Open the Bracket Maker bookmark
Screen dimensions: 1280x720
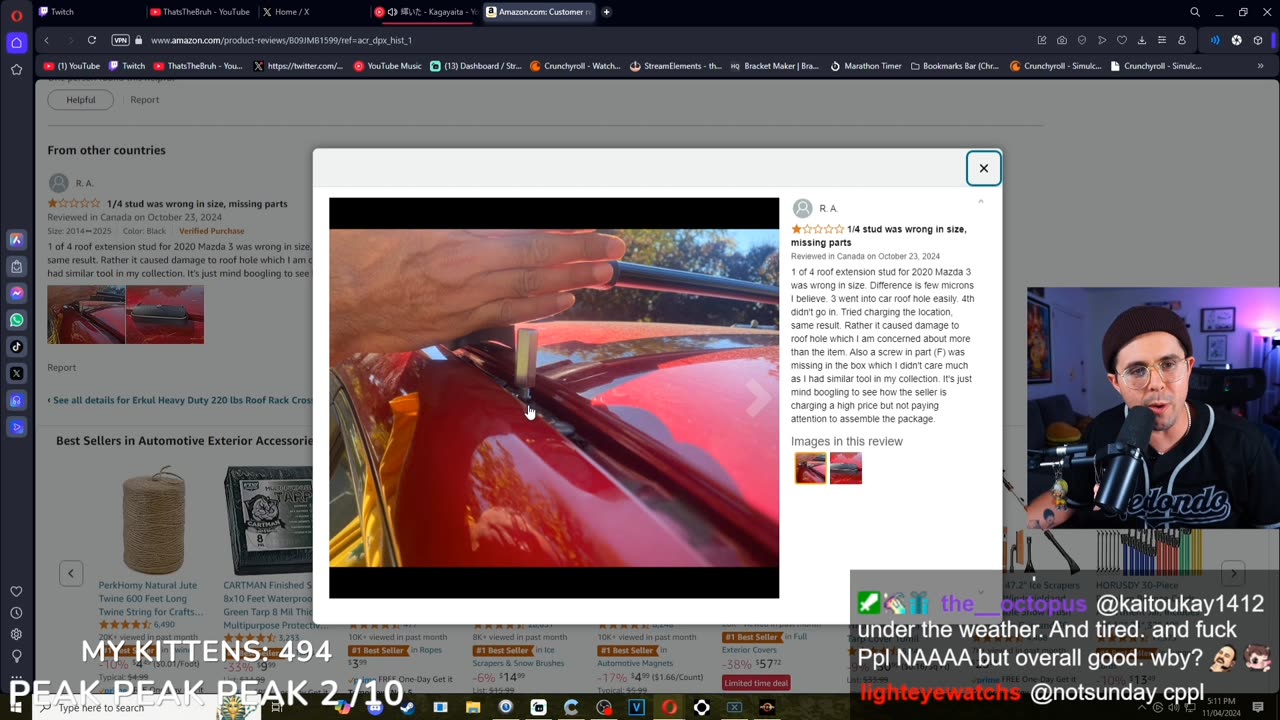pyautogui.click(x=775, y=66)
